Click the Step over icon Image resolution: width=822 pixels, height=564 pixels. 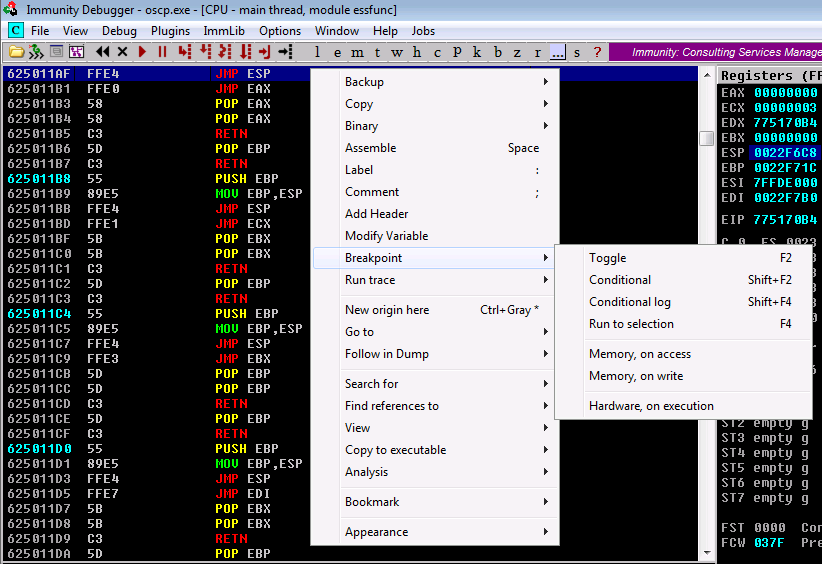click(x=206, y=52)
